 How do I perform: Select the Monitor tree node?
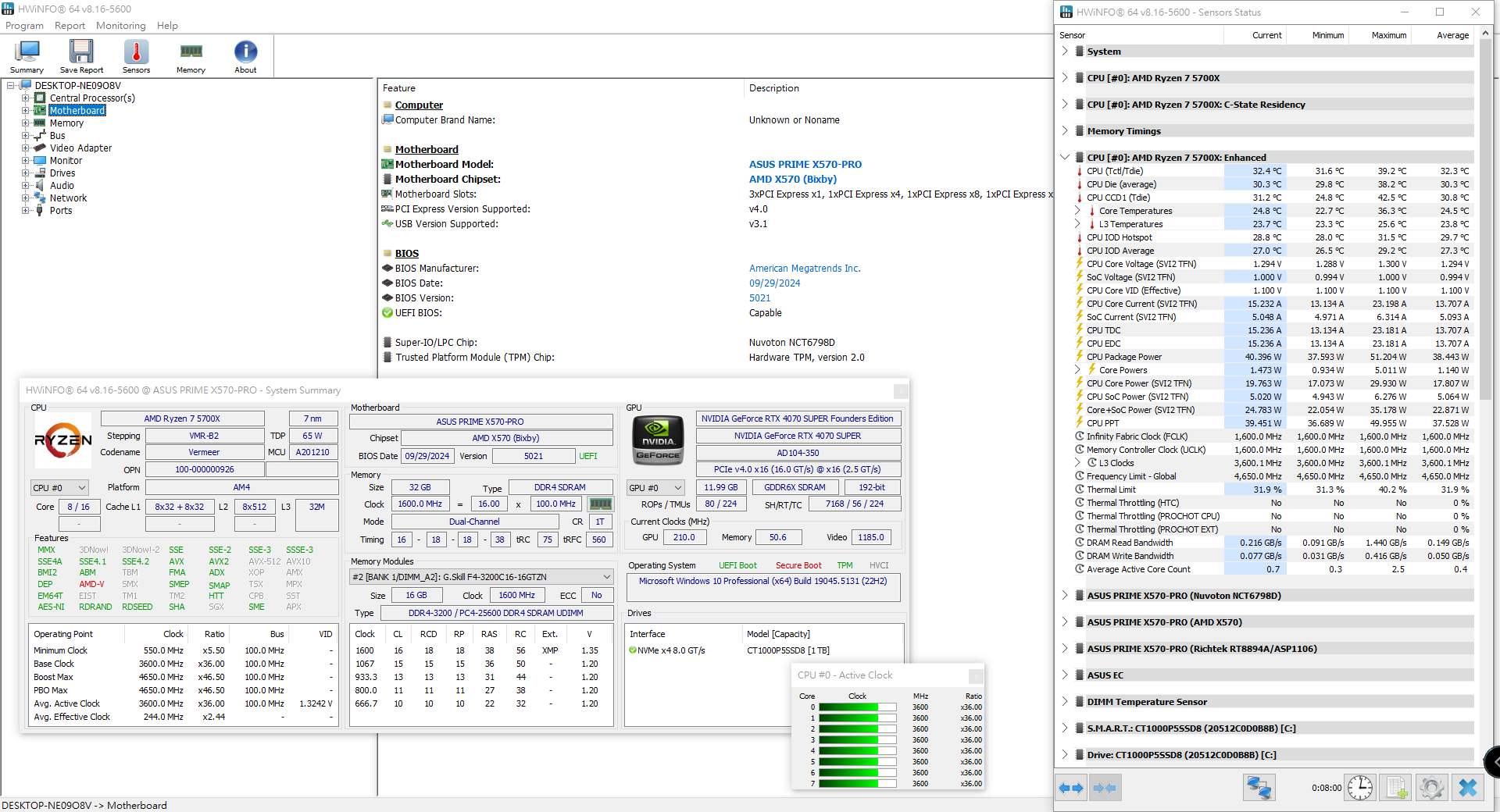click(66, 161)
